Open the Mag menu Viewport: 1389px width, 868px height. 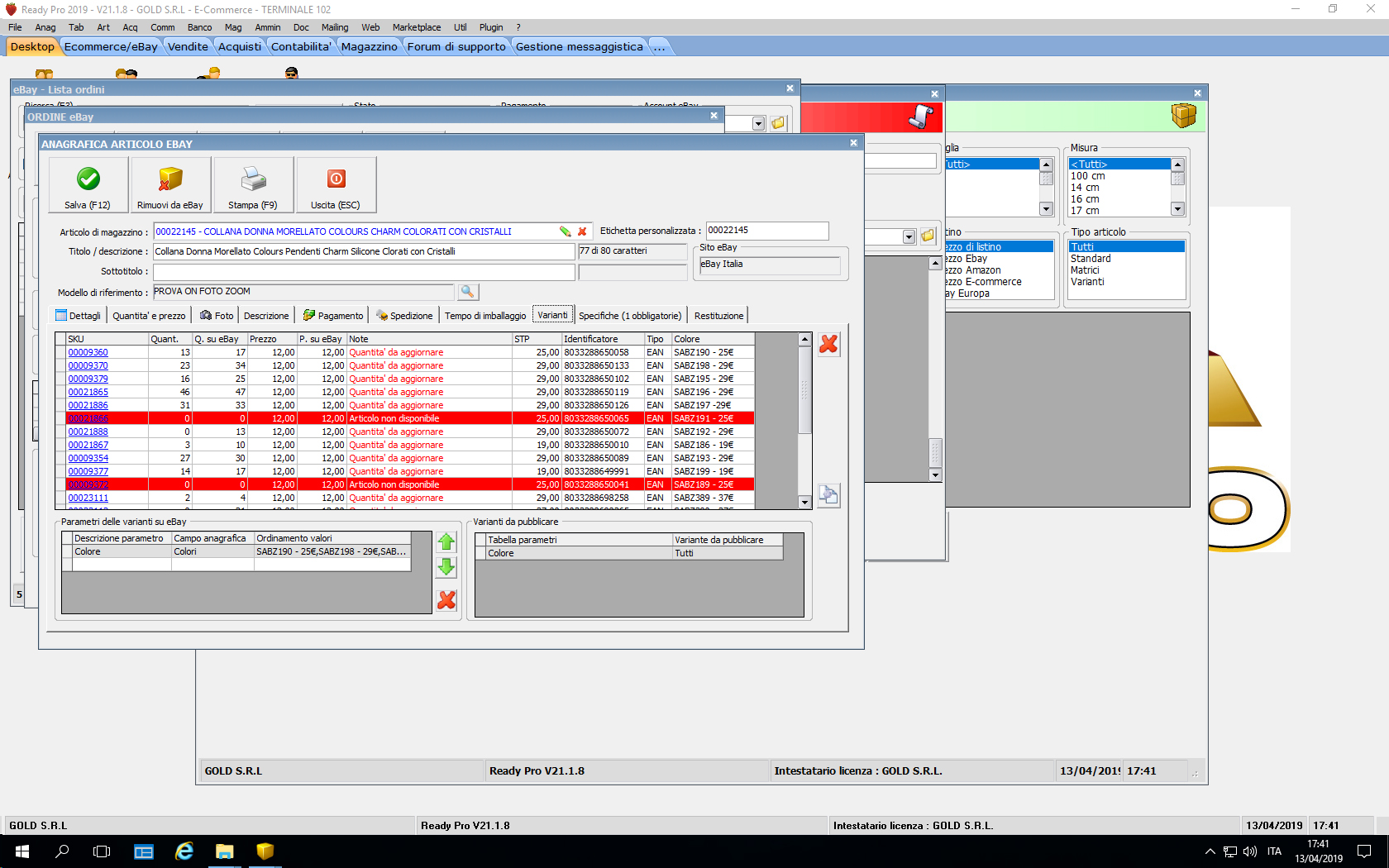233,27
